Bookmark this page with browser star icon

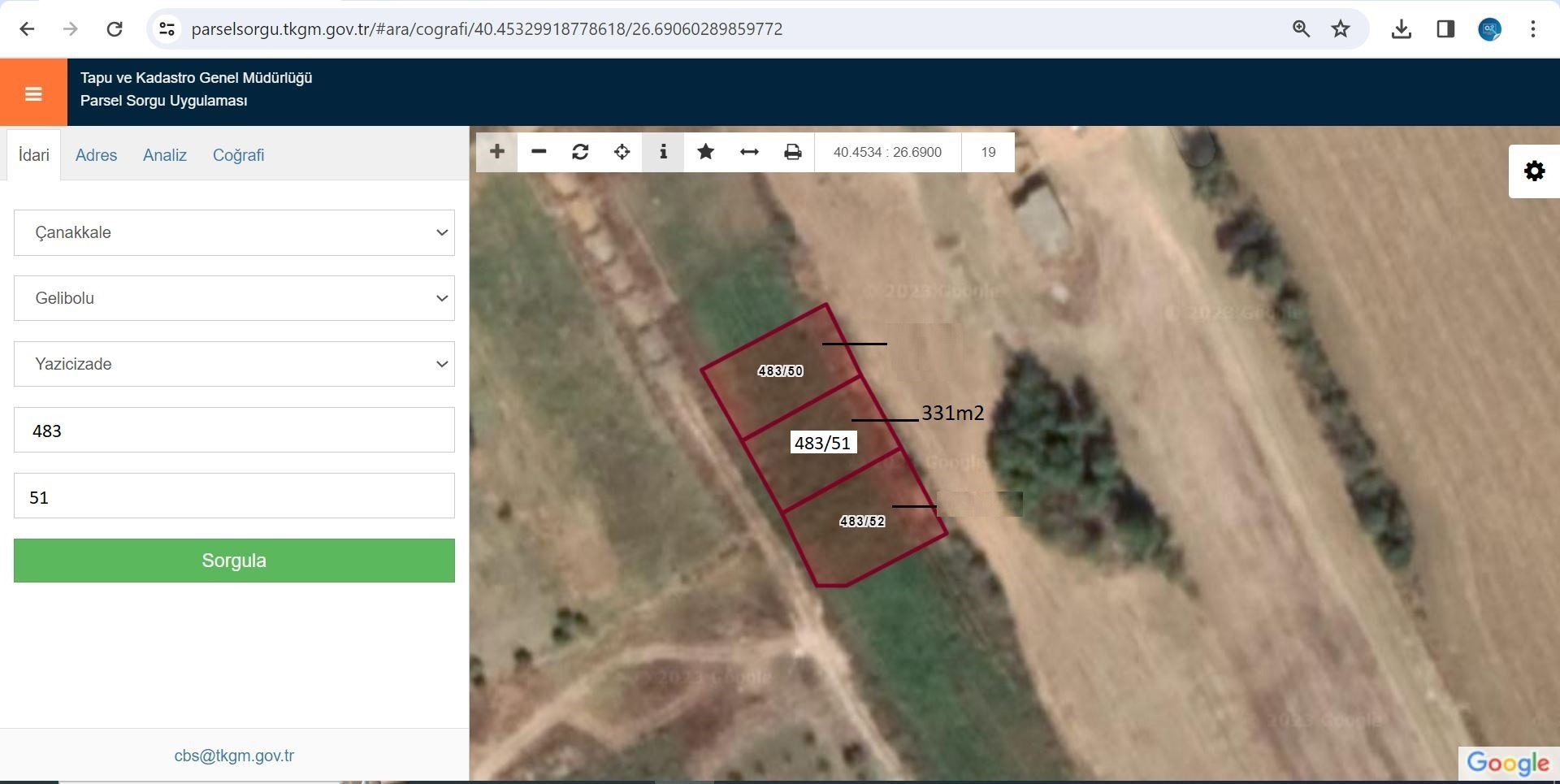1341,29
